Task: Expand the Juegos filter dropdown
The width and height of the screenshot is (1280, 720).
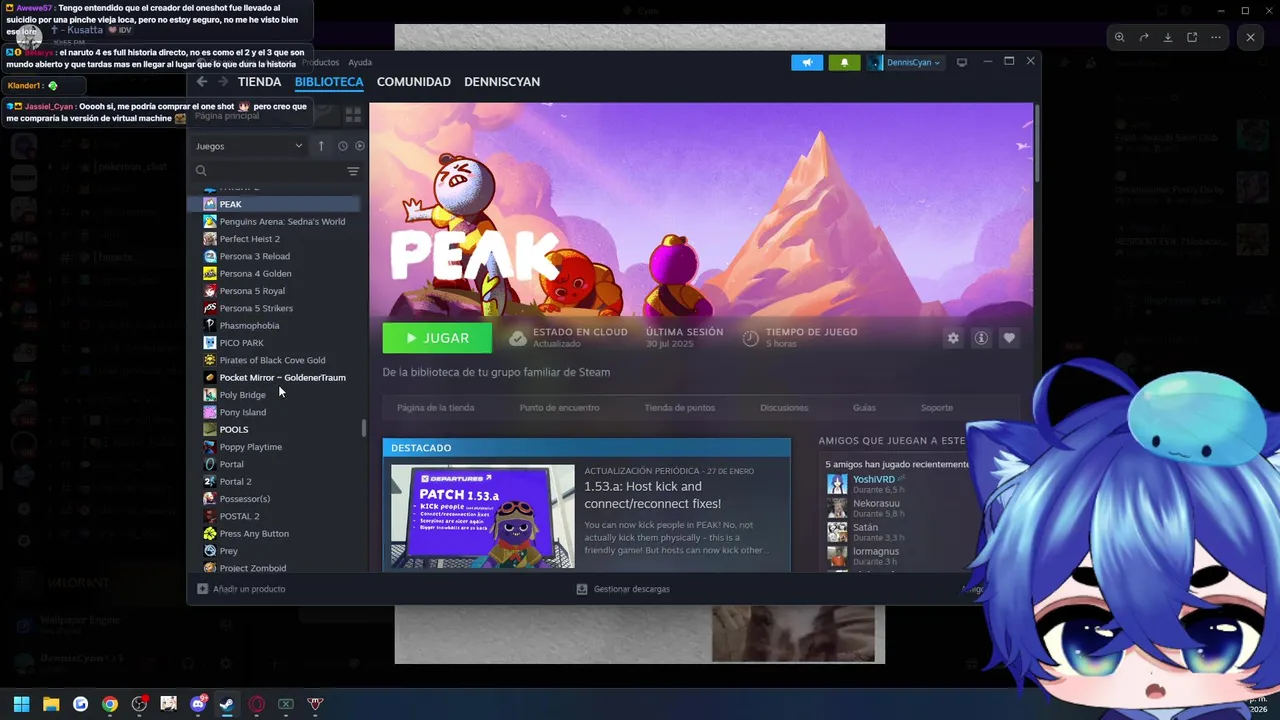Action: click(249, 146)
